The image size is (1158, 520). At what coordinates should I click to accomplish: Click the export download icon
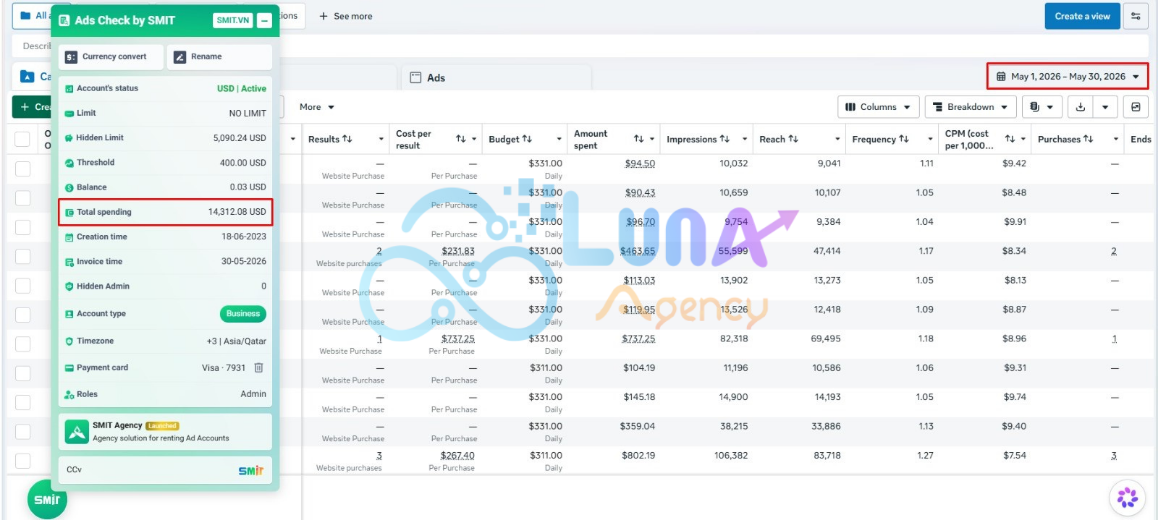(1080, 107)
